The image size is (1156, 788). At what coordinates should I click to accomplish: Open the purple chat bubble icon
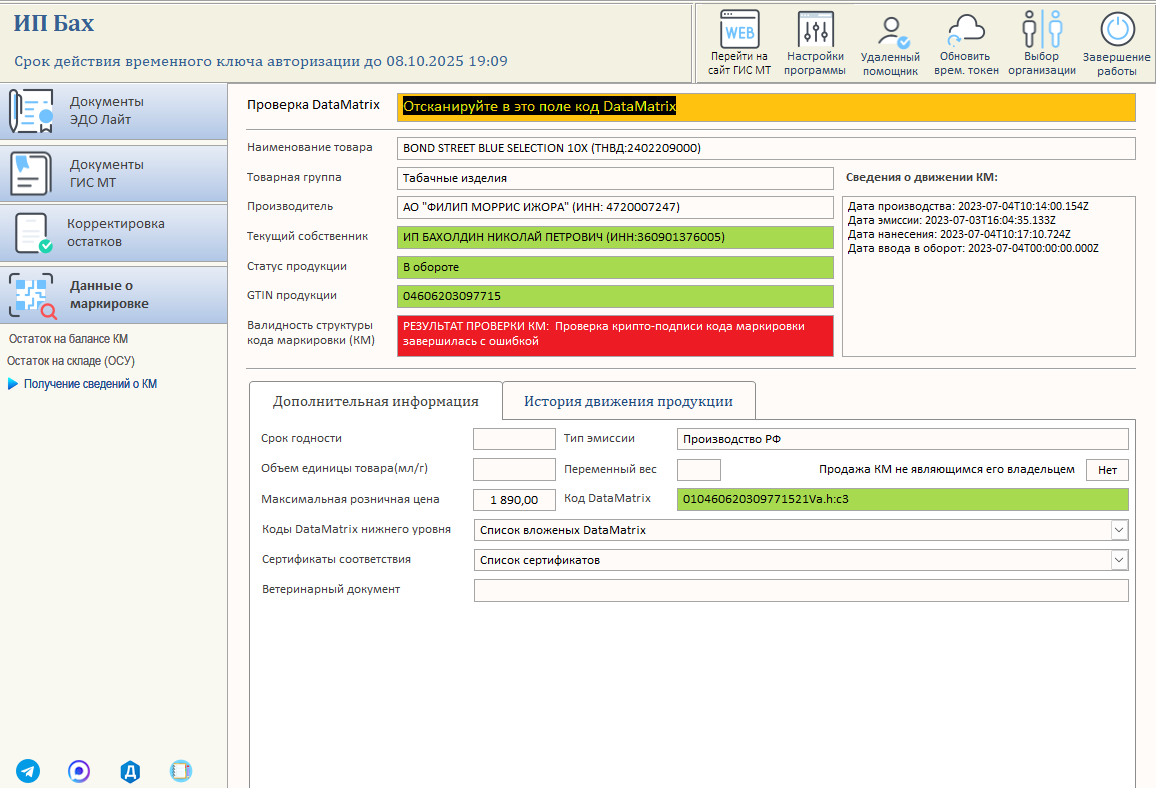pos(79,771)
